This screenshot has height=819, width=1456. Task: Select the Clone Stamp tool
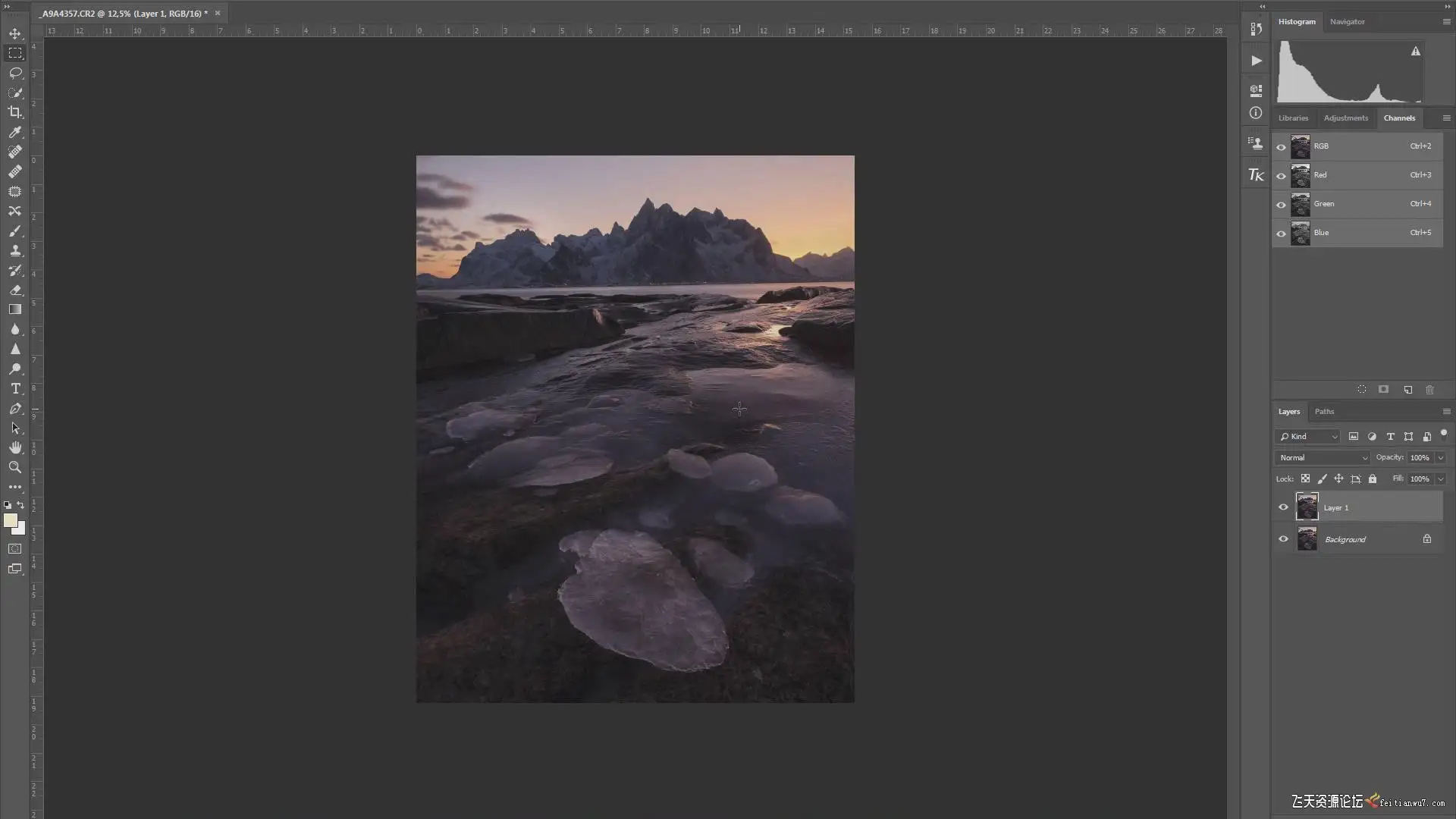click(x=14, y=250)
